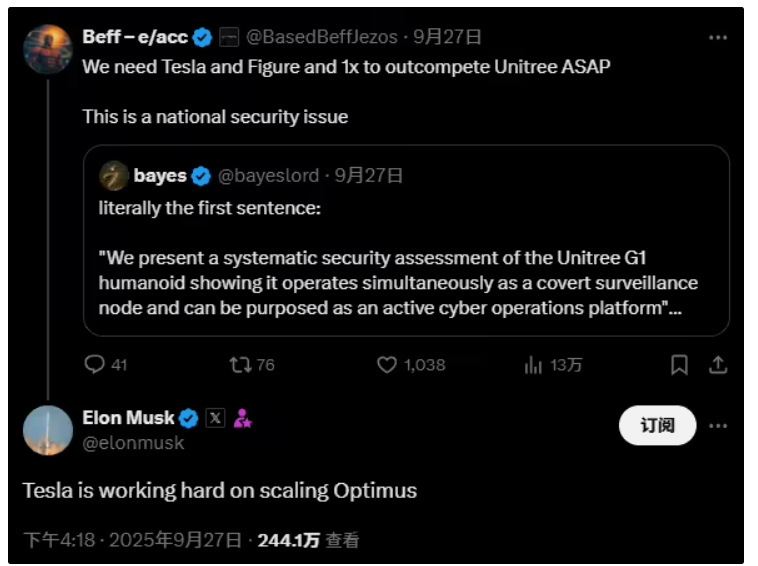Open the @BasedBeffJezos profile handle
The image size is (758, 566).
[323, 38]
